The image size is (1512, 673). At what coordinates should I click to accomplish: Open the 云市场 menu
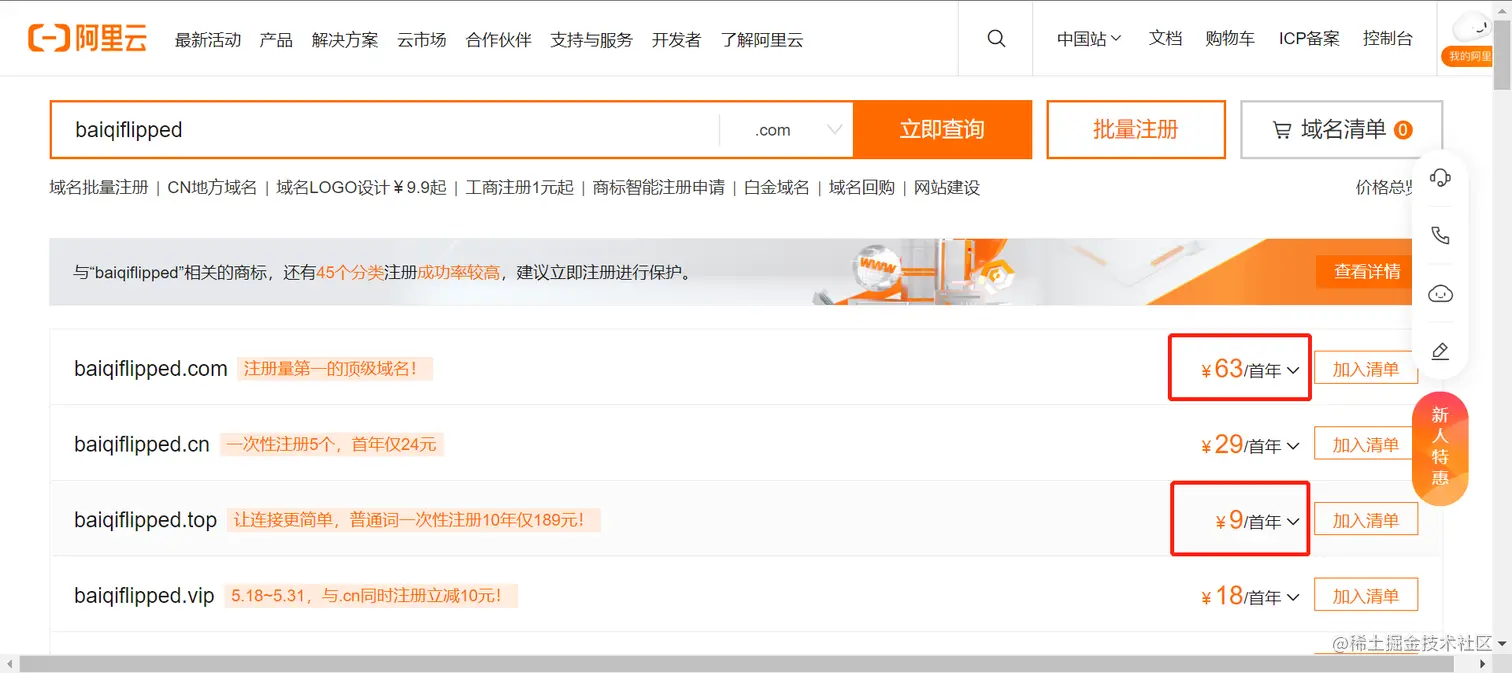pos(421,40)
